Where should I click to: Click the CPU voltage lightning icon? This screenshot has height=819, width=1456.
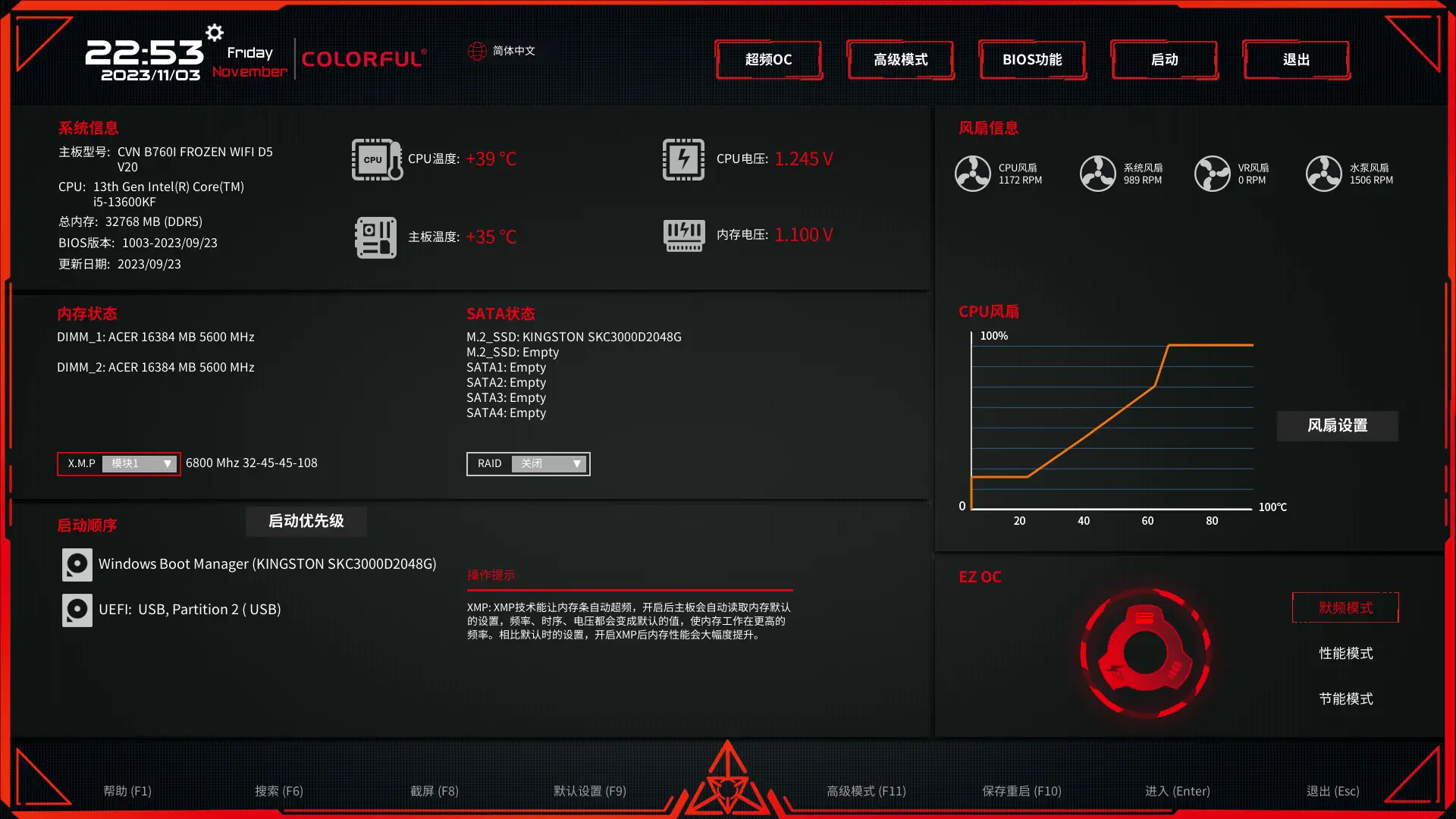pos(682,158)
